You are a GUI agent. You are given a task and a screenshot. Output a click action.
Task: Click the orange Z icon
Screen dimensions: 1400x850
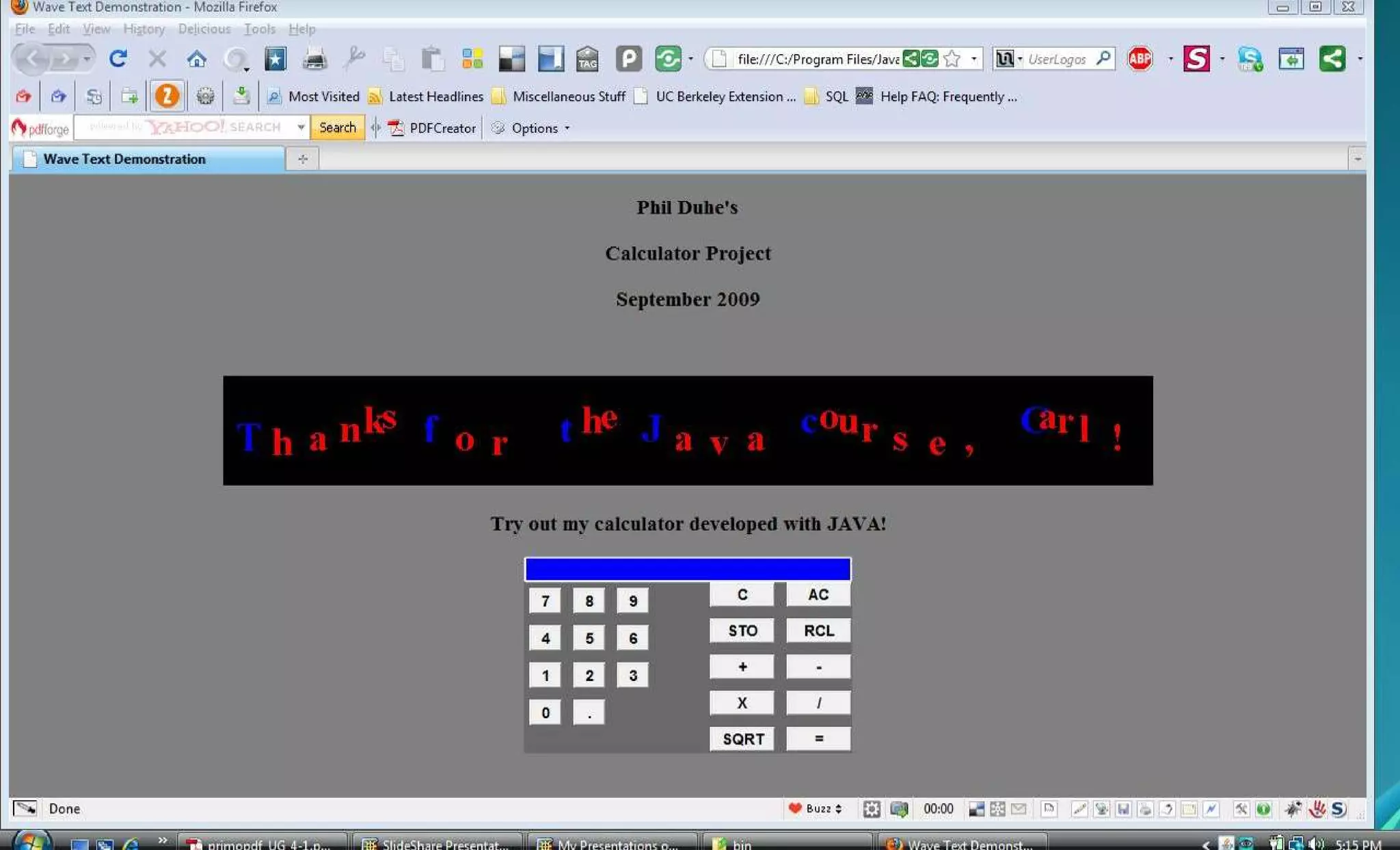167,96
